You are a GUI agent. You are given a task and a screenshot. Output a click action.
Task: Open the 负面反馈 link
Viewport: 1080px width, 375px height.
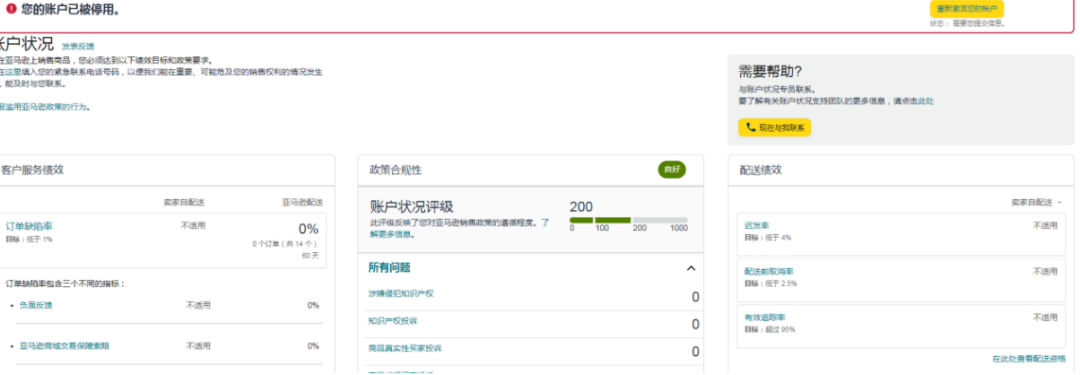[x=35, y=305]
